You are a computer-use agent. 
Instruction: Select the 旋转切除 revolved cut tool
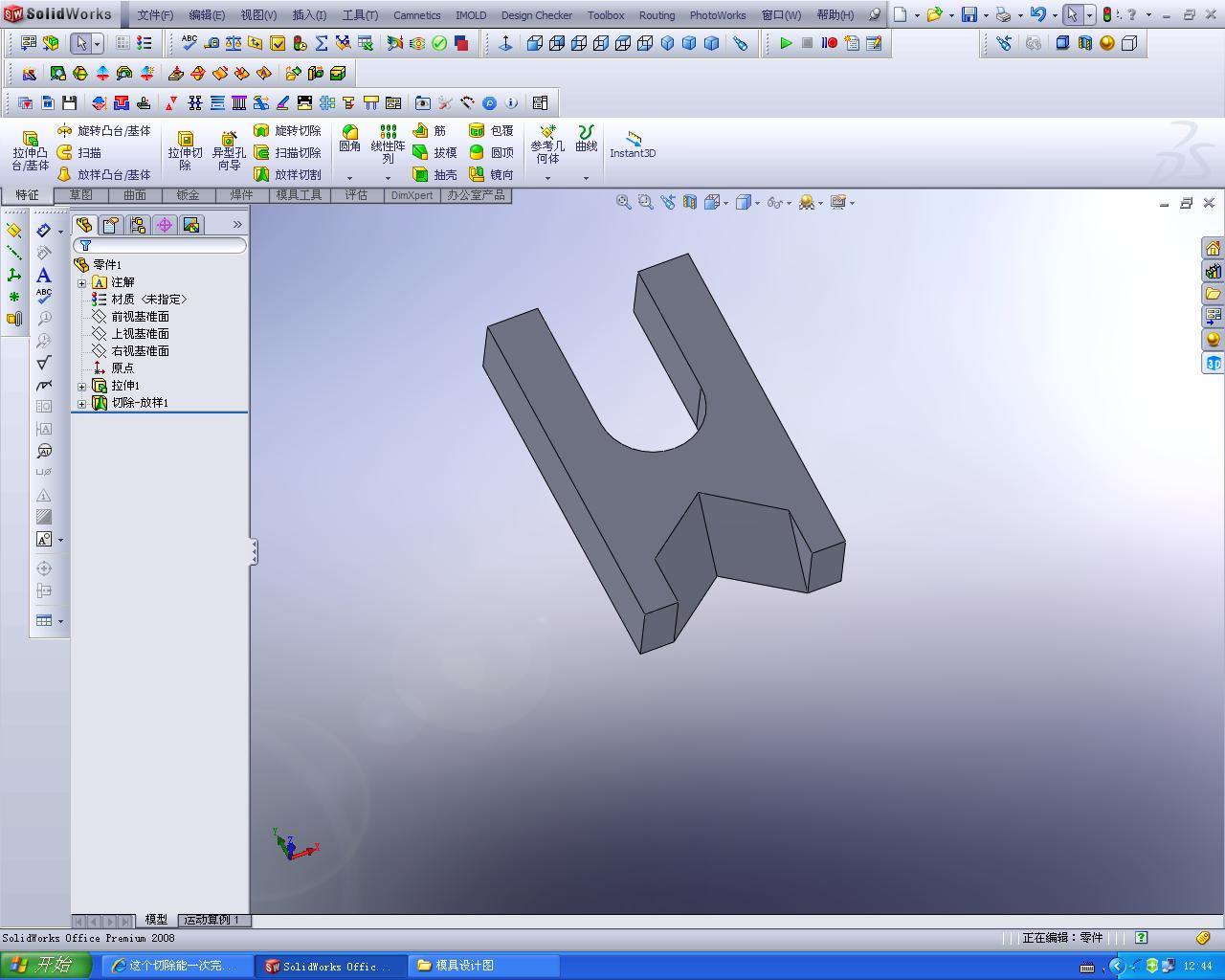[x=287, y=130]
